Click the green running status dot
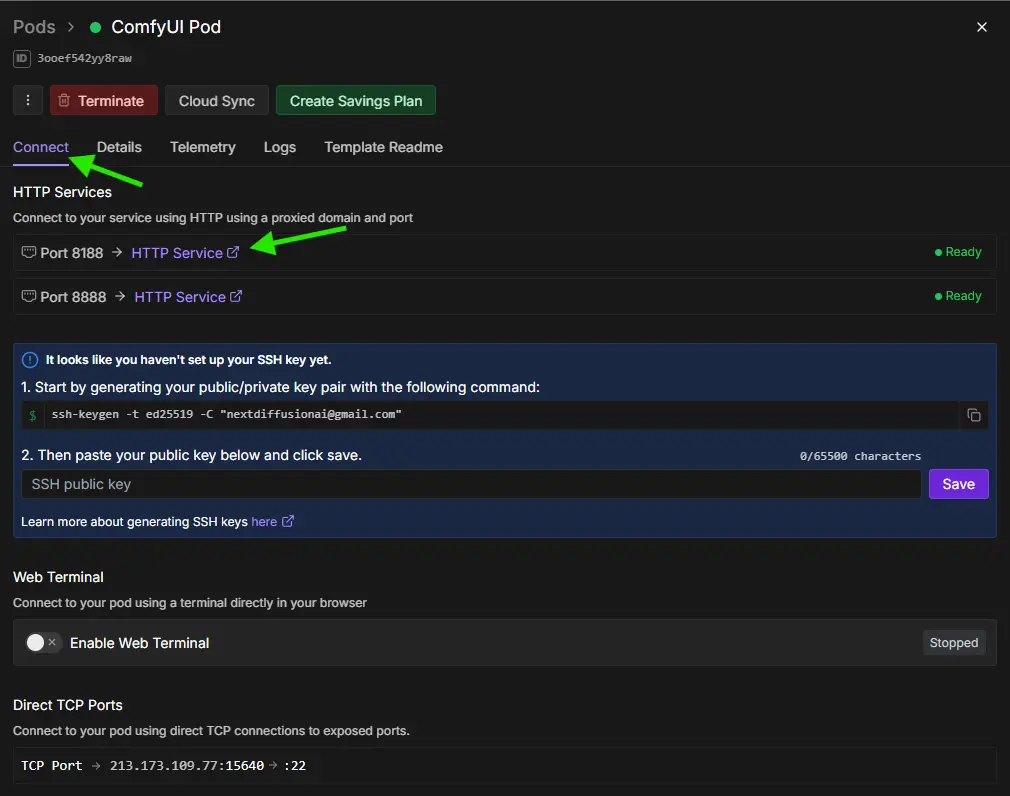The width and height of the screenshot is (1010, 796). (95, 27)
